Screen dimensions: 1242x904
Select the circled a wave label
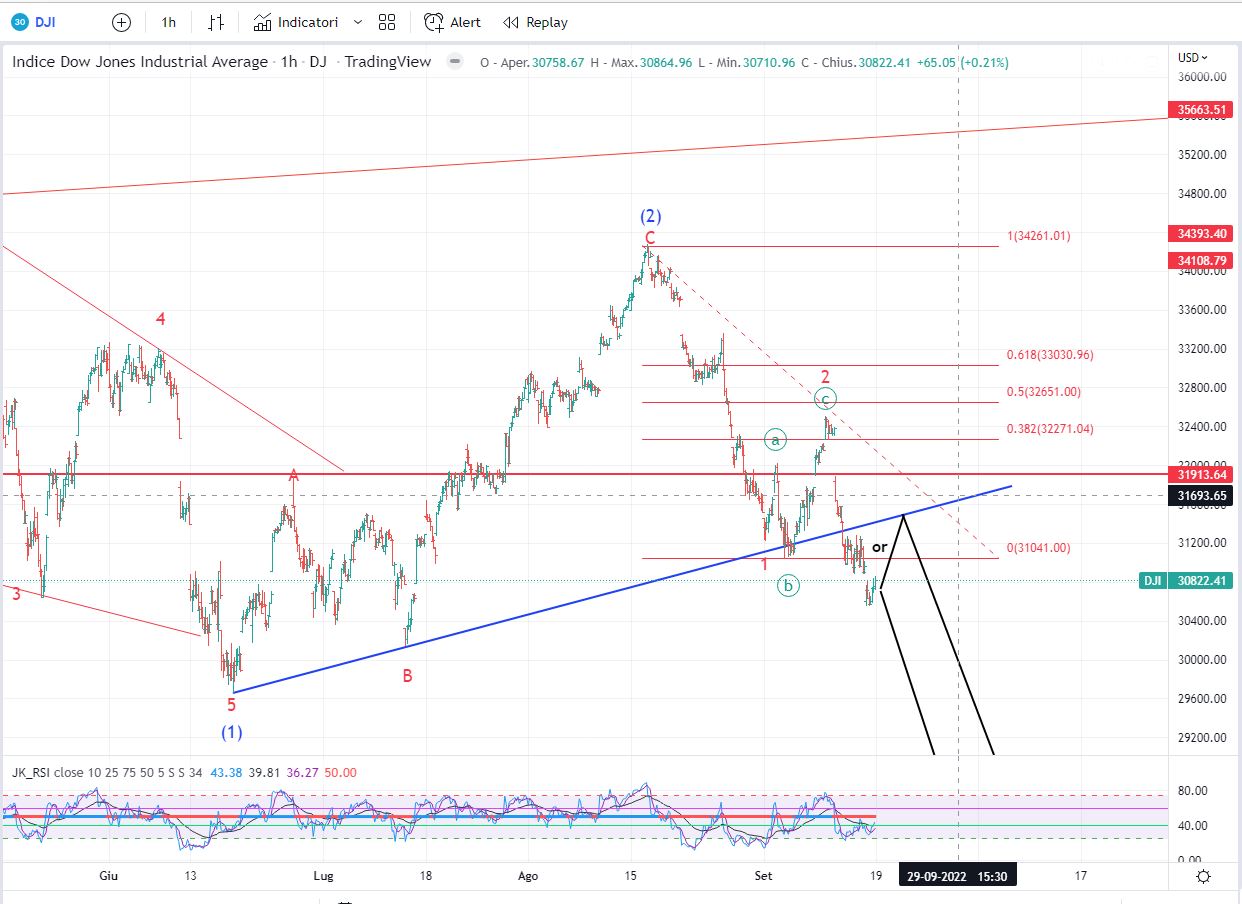776,439
